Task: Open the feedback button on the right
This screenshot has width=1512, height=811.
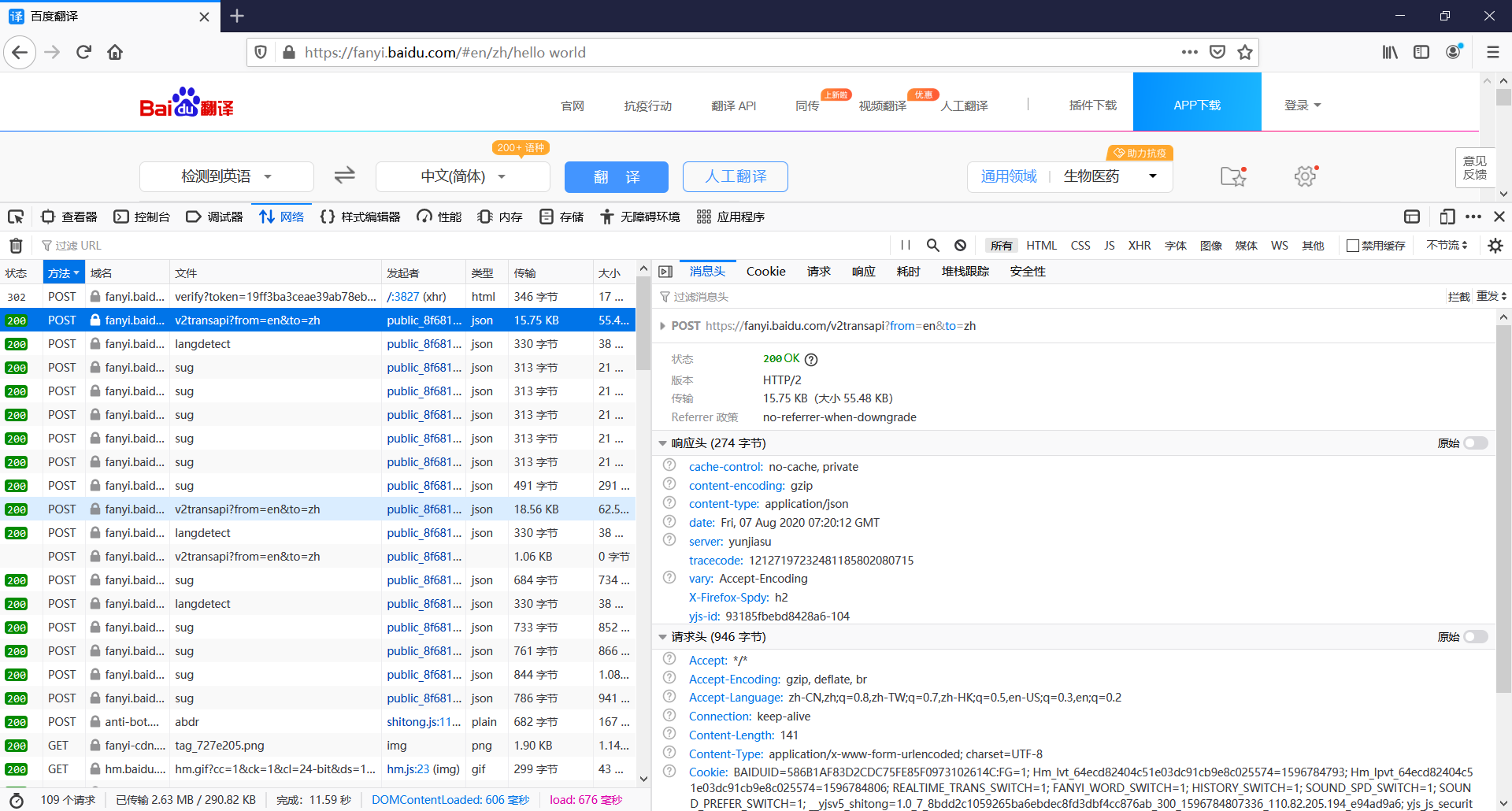Action: pyautogui.click(x=1475, y=168)
